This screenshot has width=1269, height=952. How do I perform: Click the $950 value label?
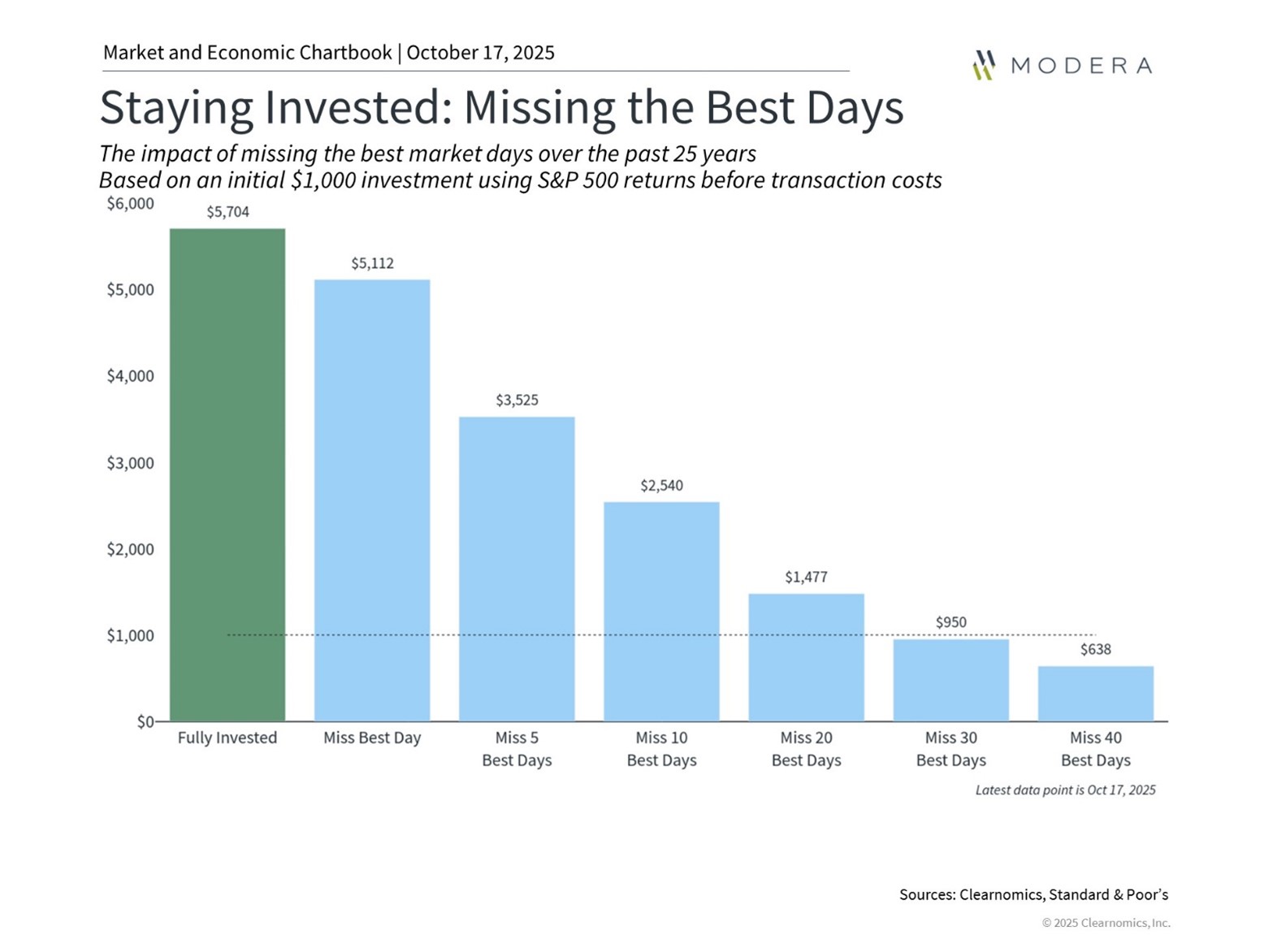(951, 622)
